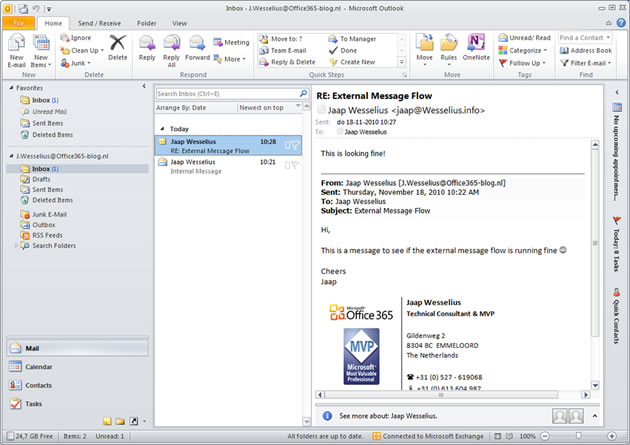Screen dimensions: 630x445
Task: Open the Outbox folder
Action: click(x=44, y=225)
